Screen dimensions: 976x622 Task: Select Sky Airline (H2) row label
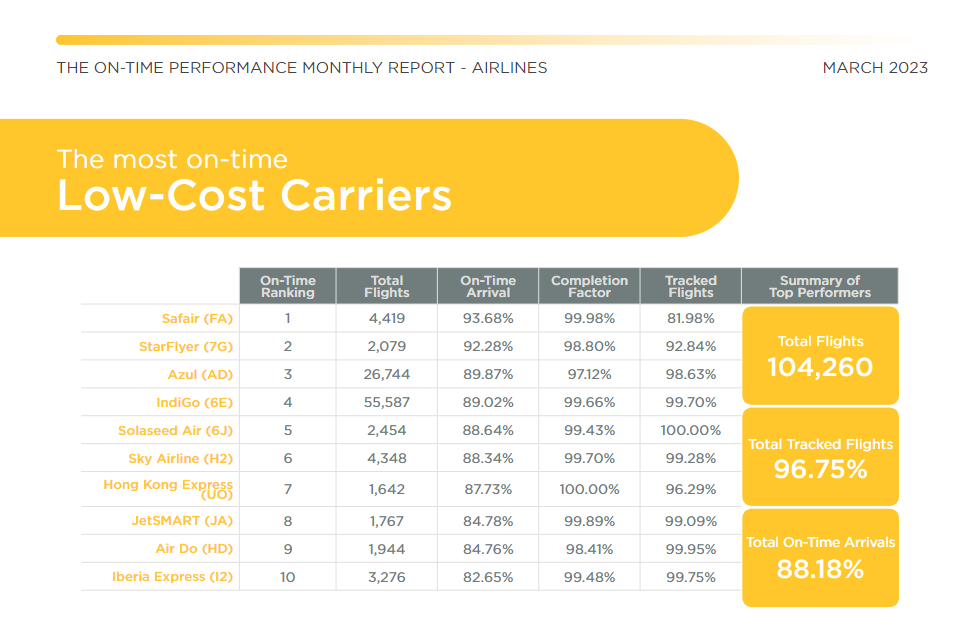180,459
